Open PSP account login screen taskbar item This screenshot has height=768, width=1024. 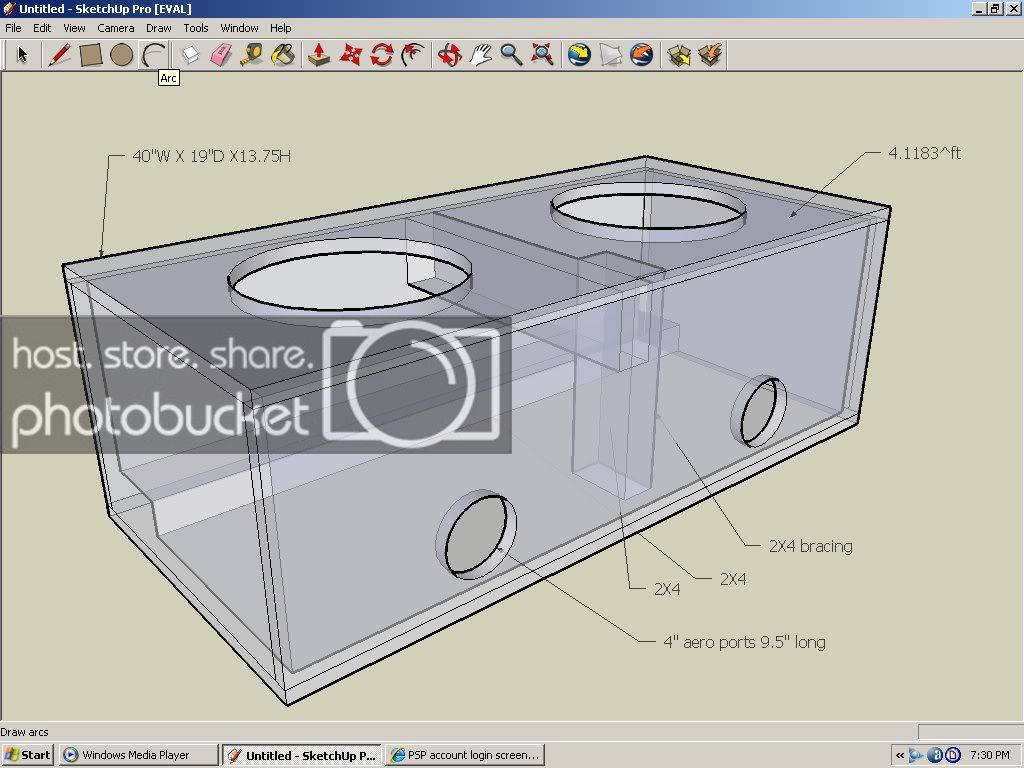(x=465, y=755)
